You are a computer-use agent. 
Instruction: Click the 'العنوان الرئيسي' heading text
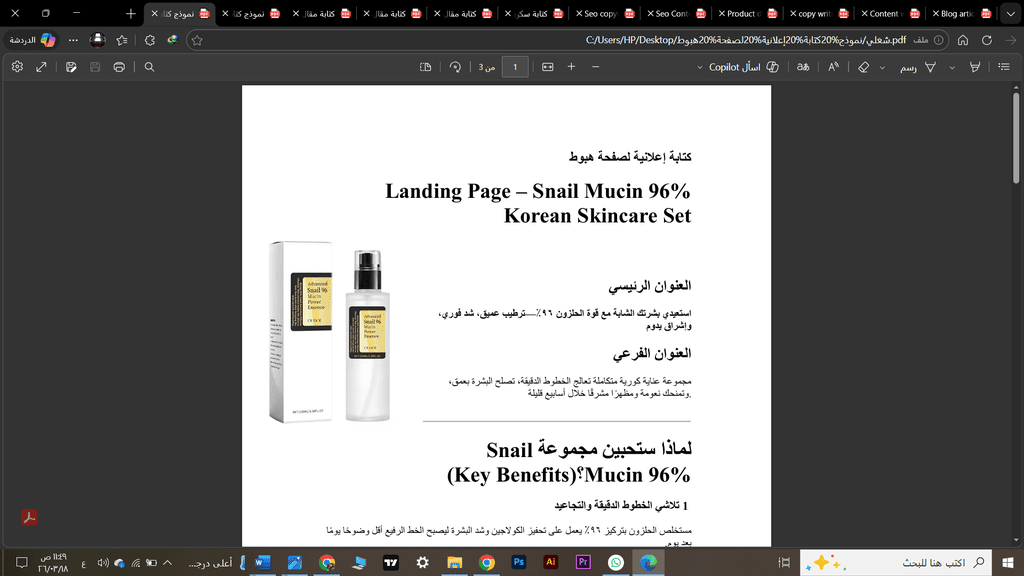point(650,285)
